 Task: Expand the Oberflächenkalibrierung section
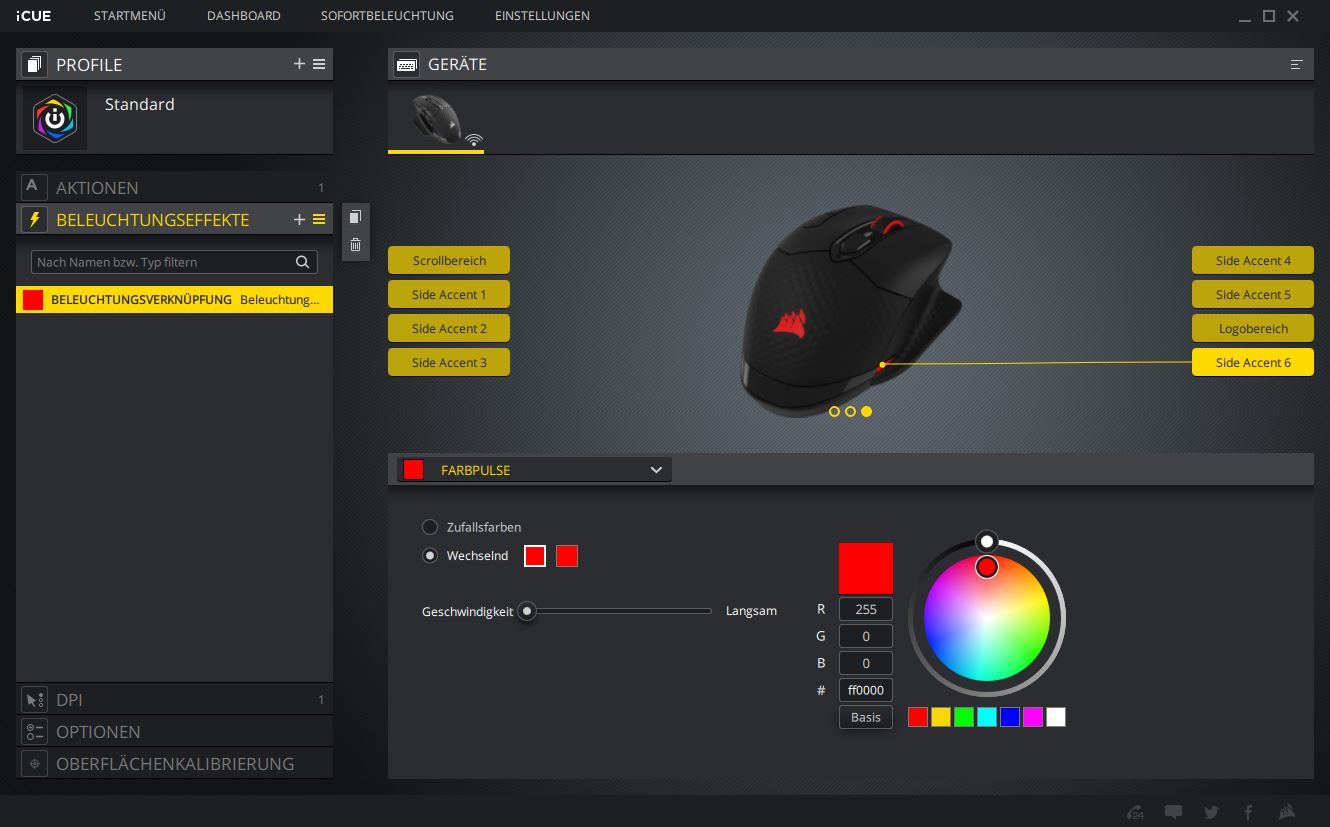(x=174, y=764)
